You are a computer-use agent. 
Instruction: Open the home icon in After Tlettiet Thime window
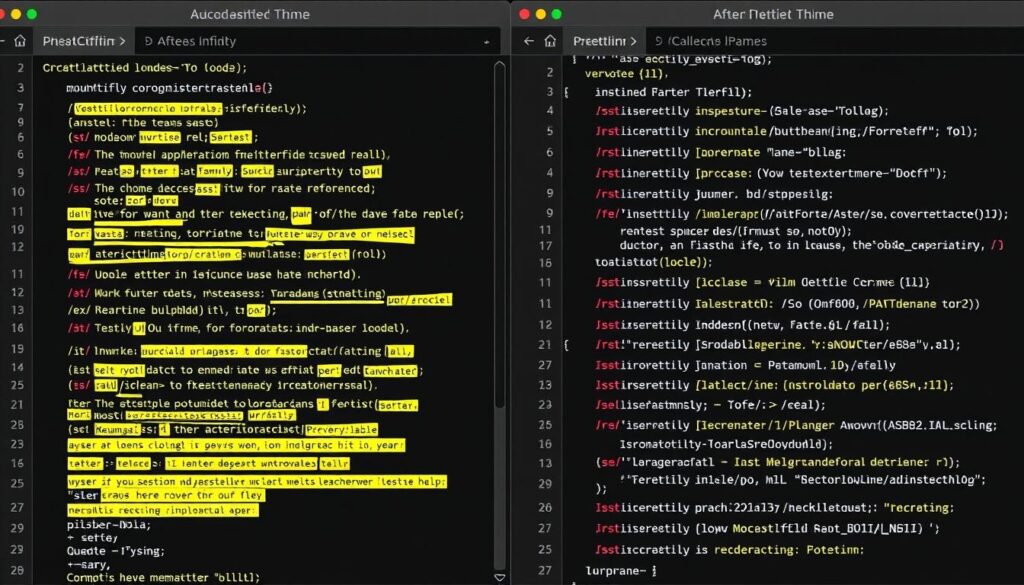pos(551,41)
